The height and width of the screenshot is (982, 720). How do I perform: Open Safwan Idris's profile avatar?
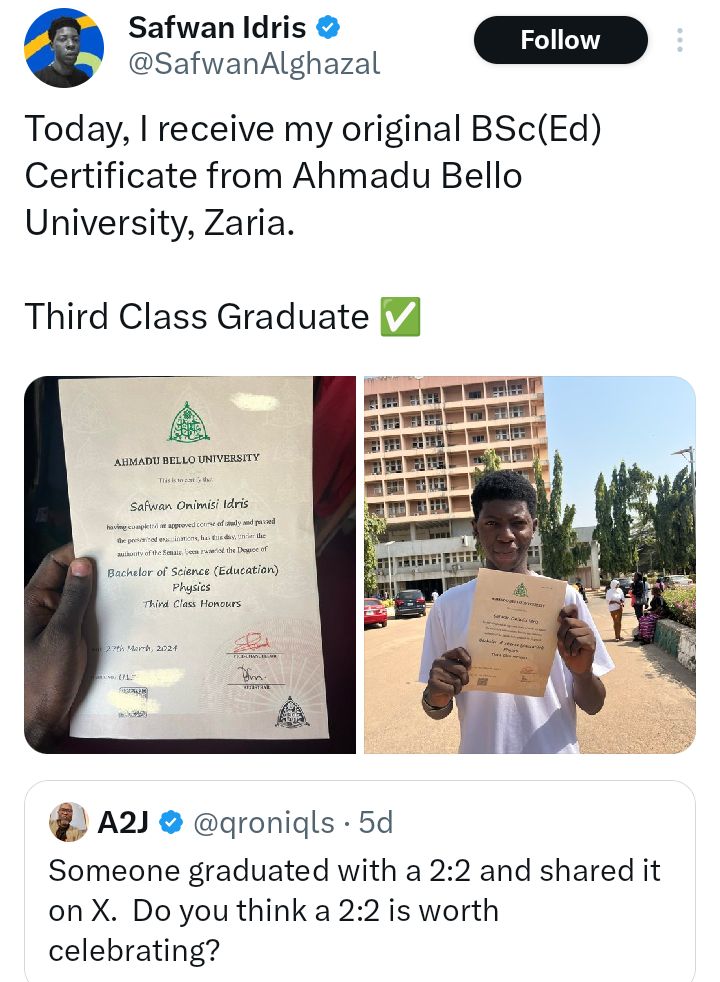pos(62,46)
